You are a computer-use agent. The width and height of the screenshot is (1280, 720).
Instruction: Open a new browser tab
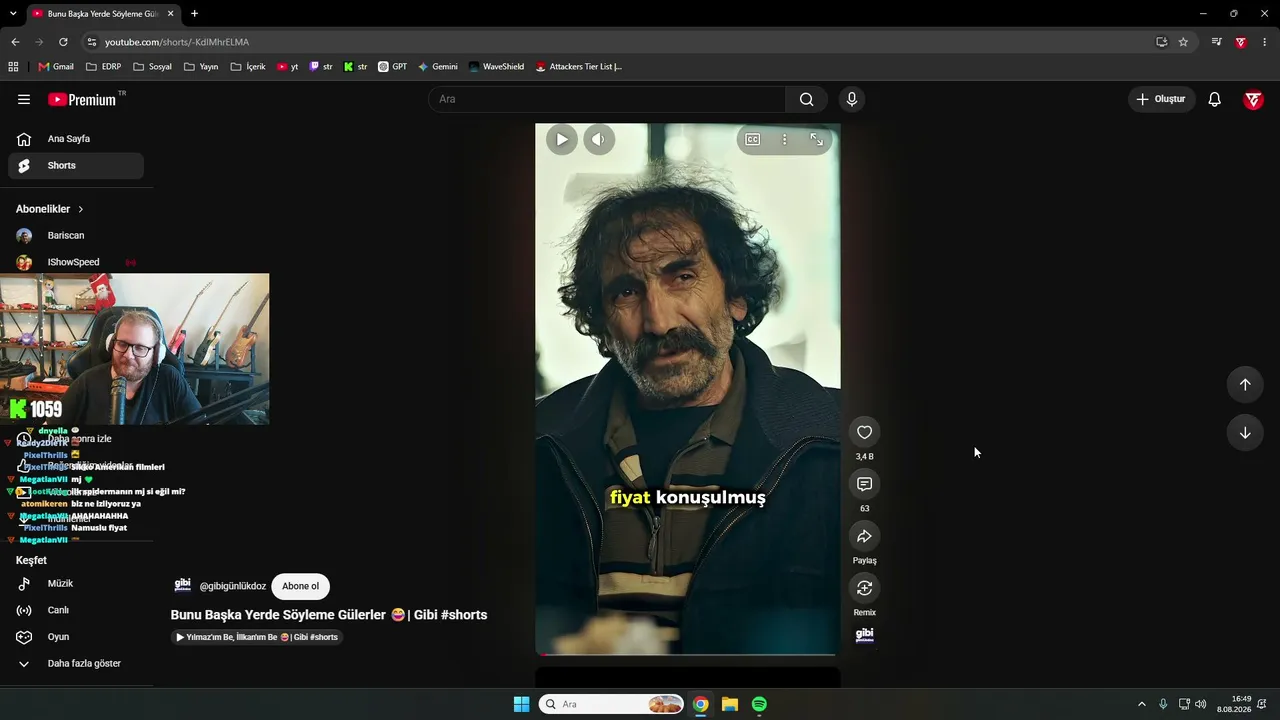[194, 14]
